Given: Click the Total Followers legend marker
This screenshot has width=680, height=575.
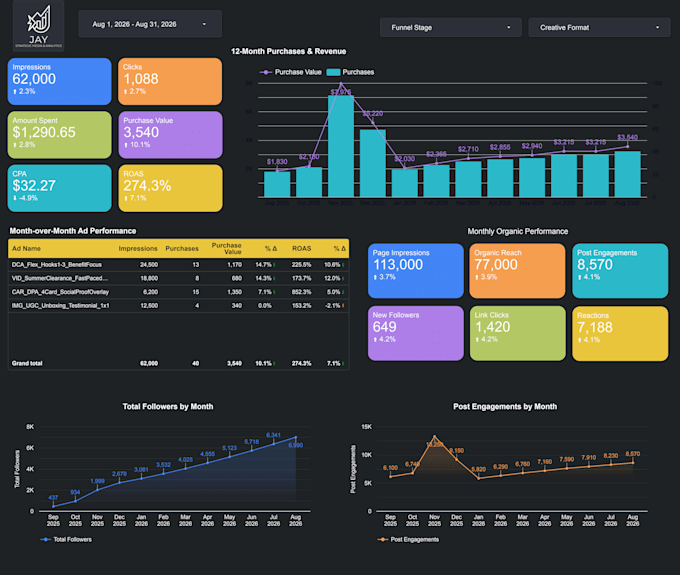Looking at the screenshot, I should point(45,539).
